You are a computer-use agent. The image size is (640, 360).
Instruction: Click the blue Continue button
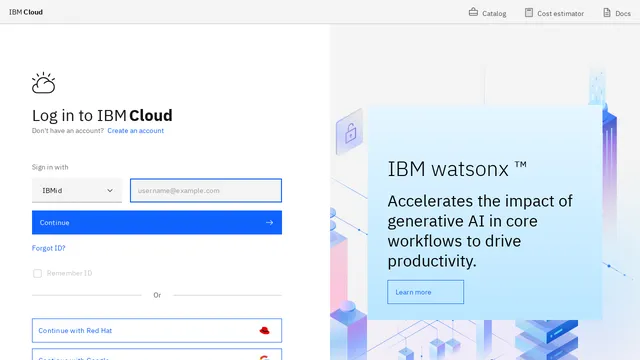coord(157,222)
